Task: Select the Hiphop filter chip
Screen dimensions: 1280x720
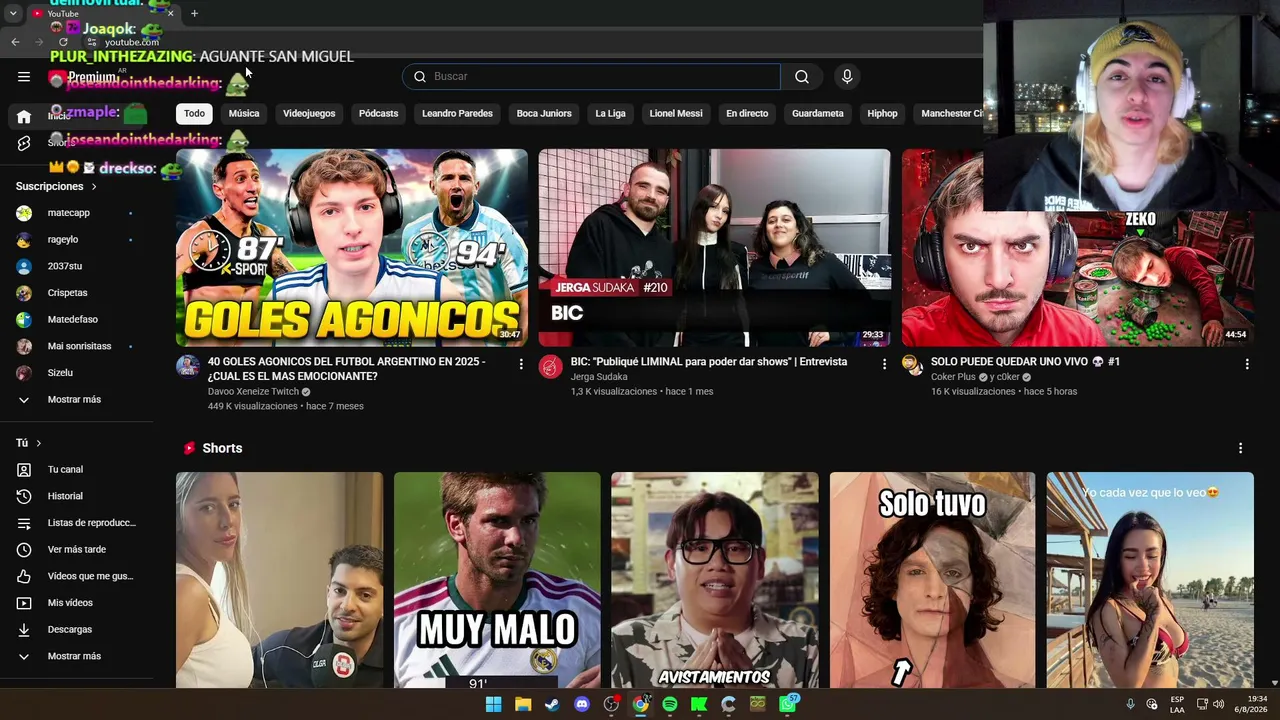Action: 882,114
